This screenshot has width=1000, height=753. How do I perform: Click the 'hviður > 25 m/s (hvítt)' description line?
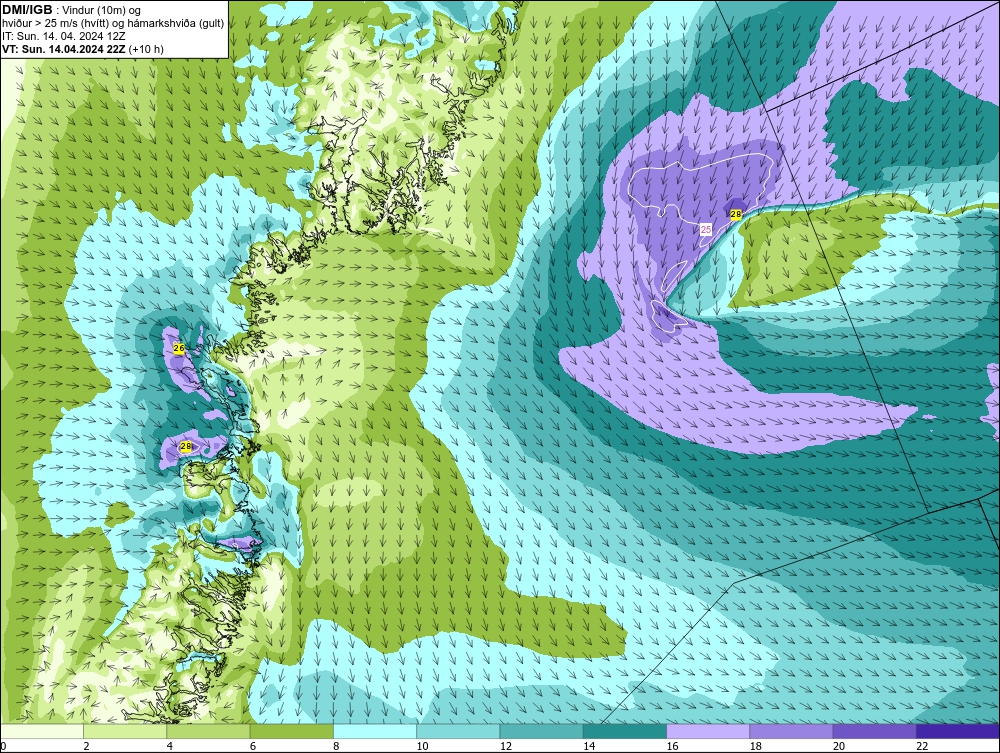click(x=113, y=24)
